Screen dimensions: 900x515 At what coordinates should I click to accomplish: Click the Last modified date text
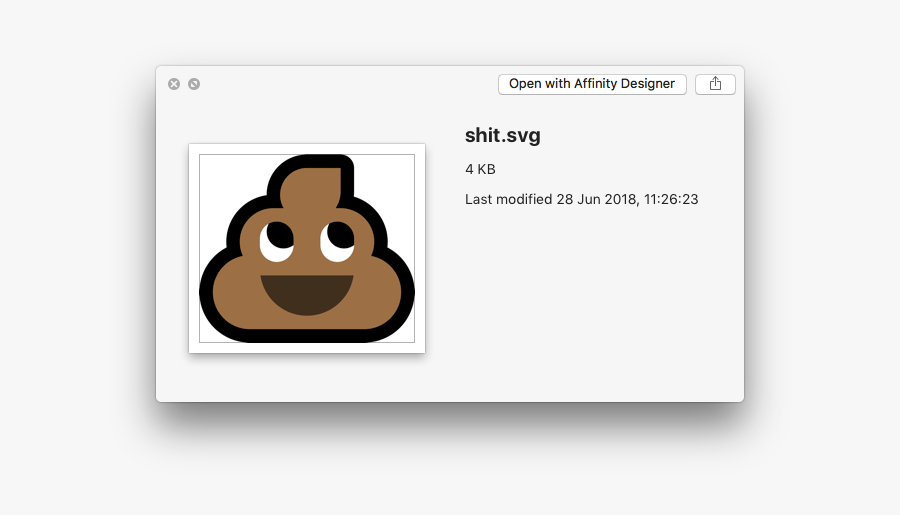581,199
